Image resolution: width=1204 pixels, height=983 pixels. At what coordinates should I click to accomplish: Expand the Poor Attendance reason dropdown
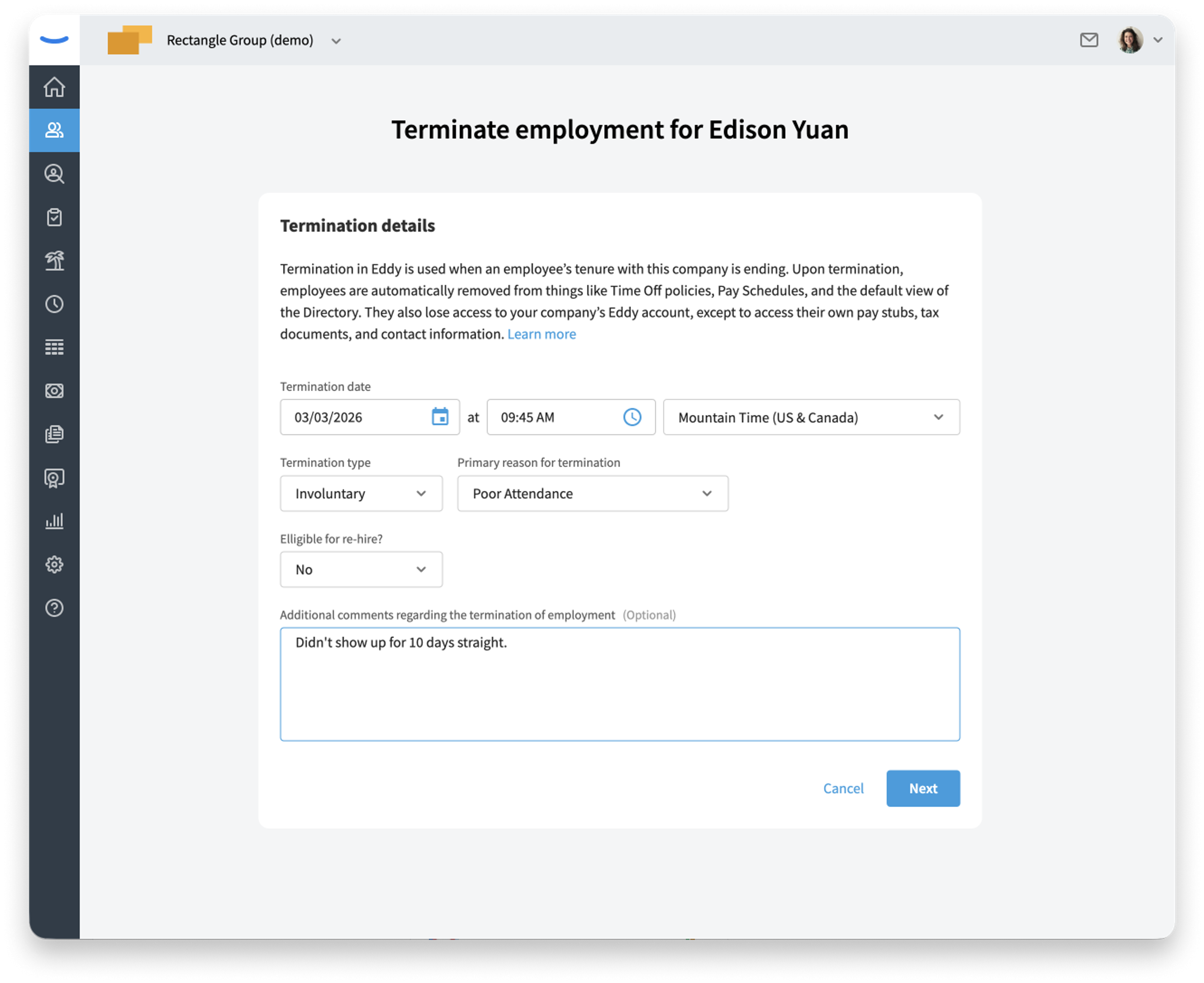click(592, 493)
